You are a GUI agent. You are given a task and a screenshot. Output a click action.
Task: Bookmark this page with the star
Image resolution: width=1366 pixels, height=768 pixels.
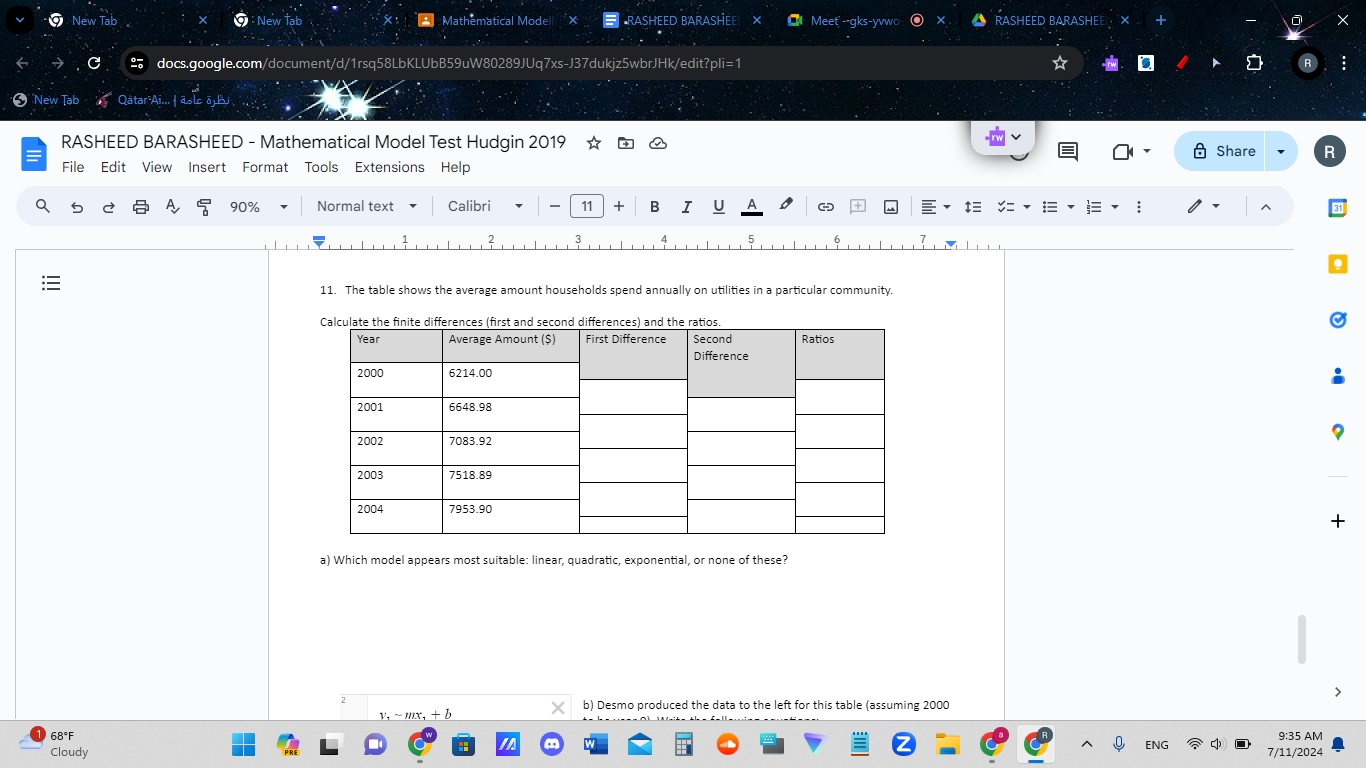[1060, 63]
